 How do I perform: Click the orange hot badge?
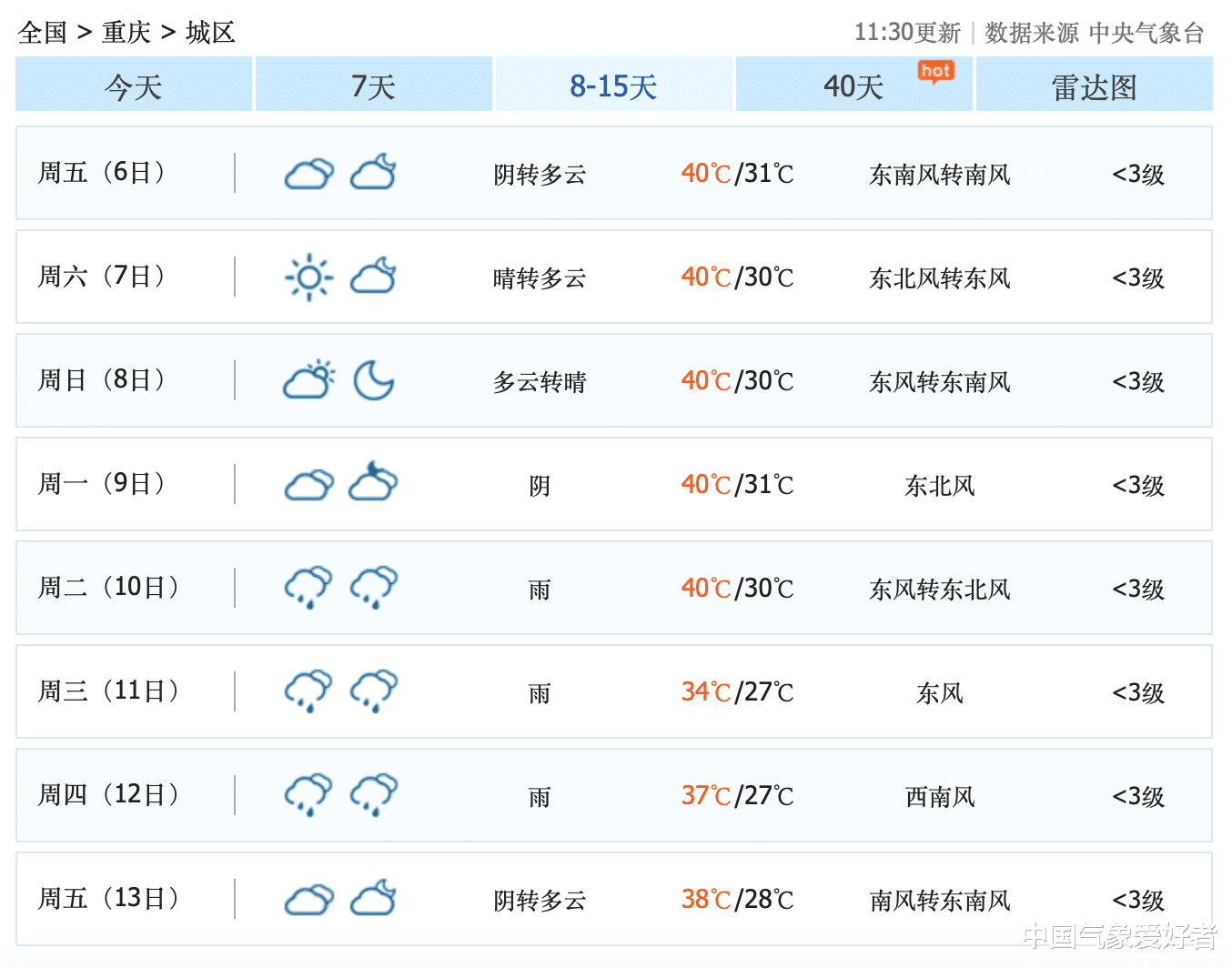(935, 72)
